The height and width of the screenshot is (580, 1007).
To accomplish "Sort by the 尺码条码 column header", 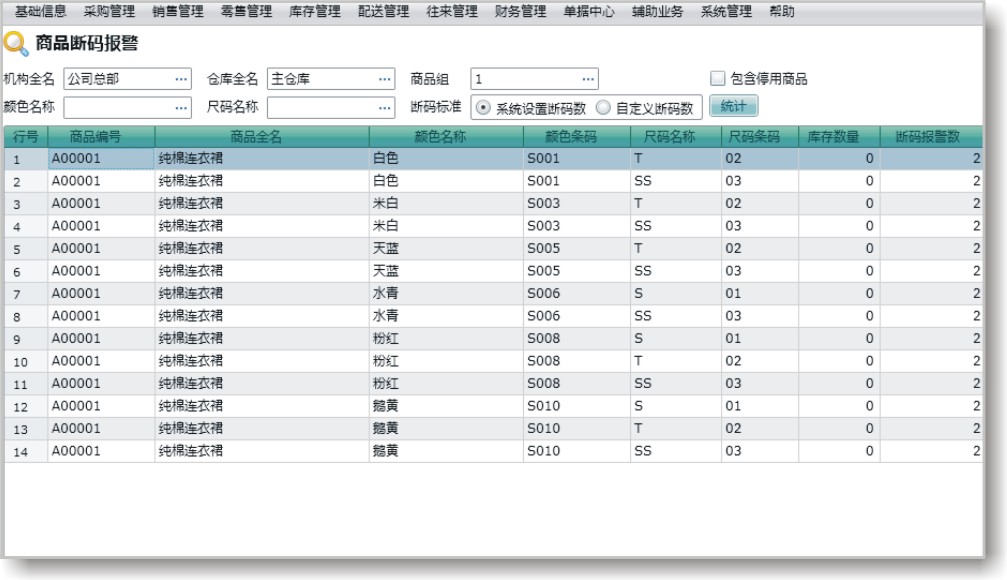I will coord(759,136).
